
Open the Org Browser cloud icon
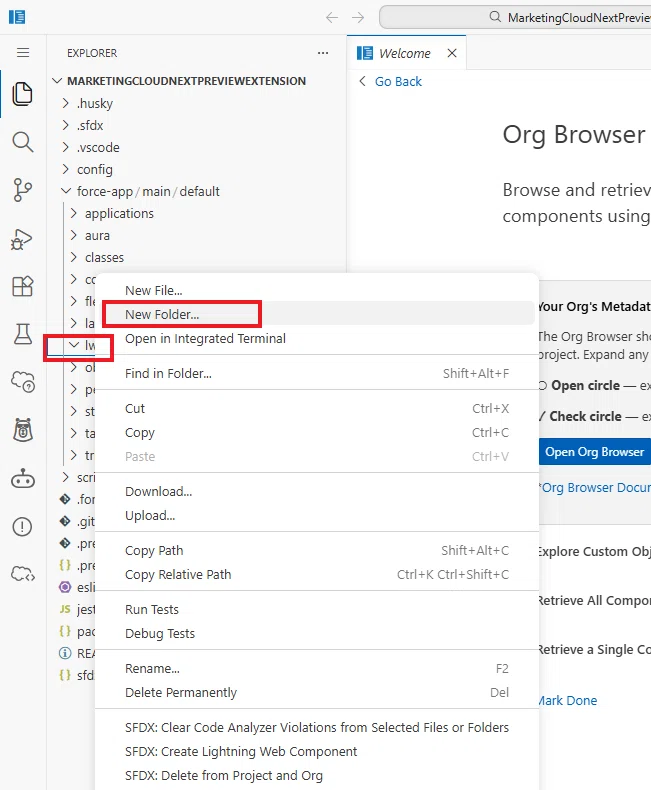(23, 382)
